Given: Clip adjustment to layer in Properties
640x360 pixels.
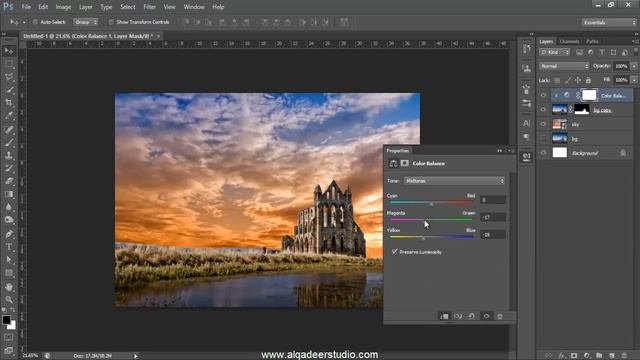Looking at the screenshot, I should pyautogui.click(x=444, y=316).
